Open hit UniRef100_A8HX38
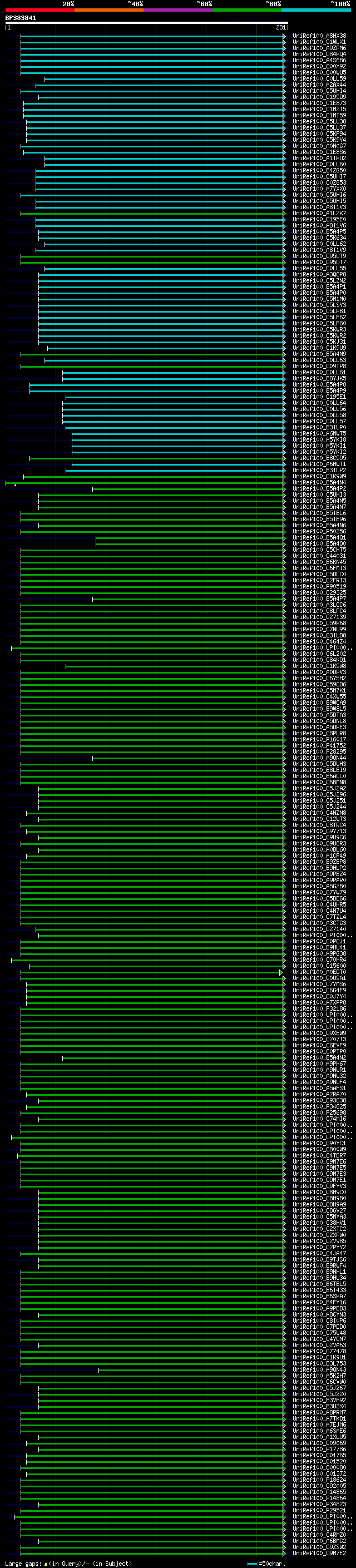The image size is (356, 1568). tap(319, 36)
